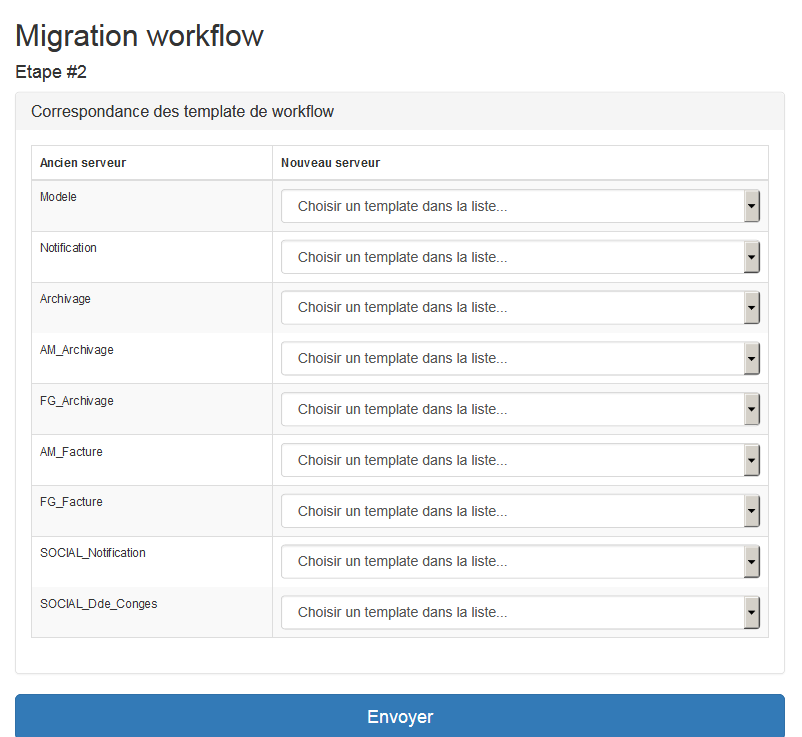Choose a template for Archivage row
Image resolution: width=802 pixels, height=737 pixels.
pyautogui.click(x=520, y=308)
